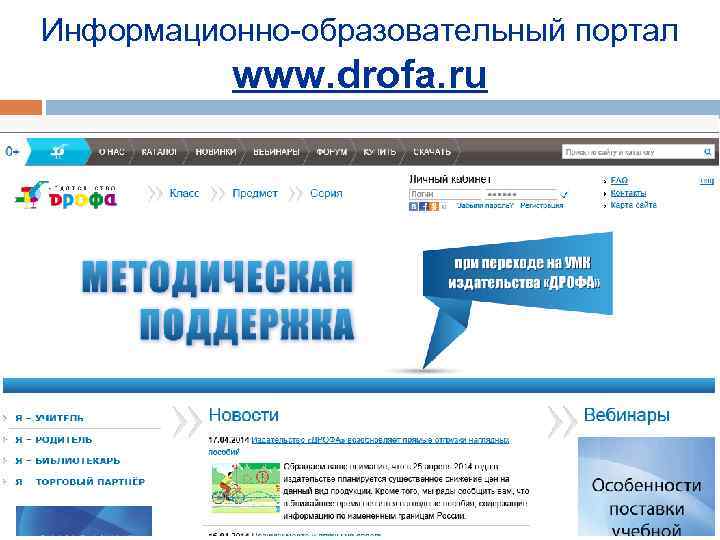Expand the Класс selector

pos(184,193)
